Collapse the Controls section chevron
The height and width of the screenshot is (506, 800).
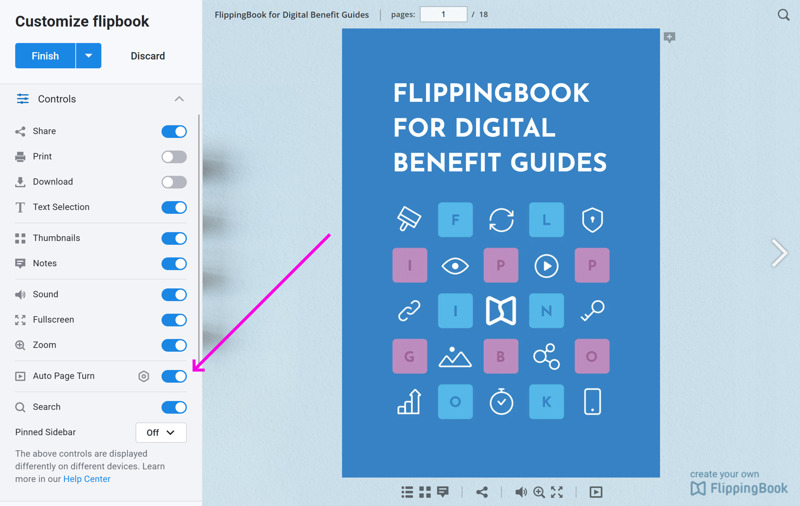point(179,99)
